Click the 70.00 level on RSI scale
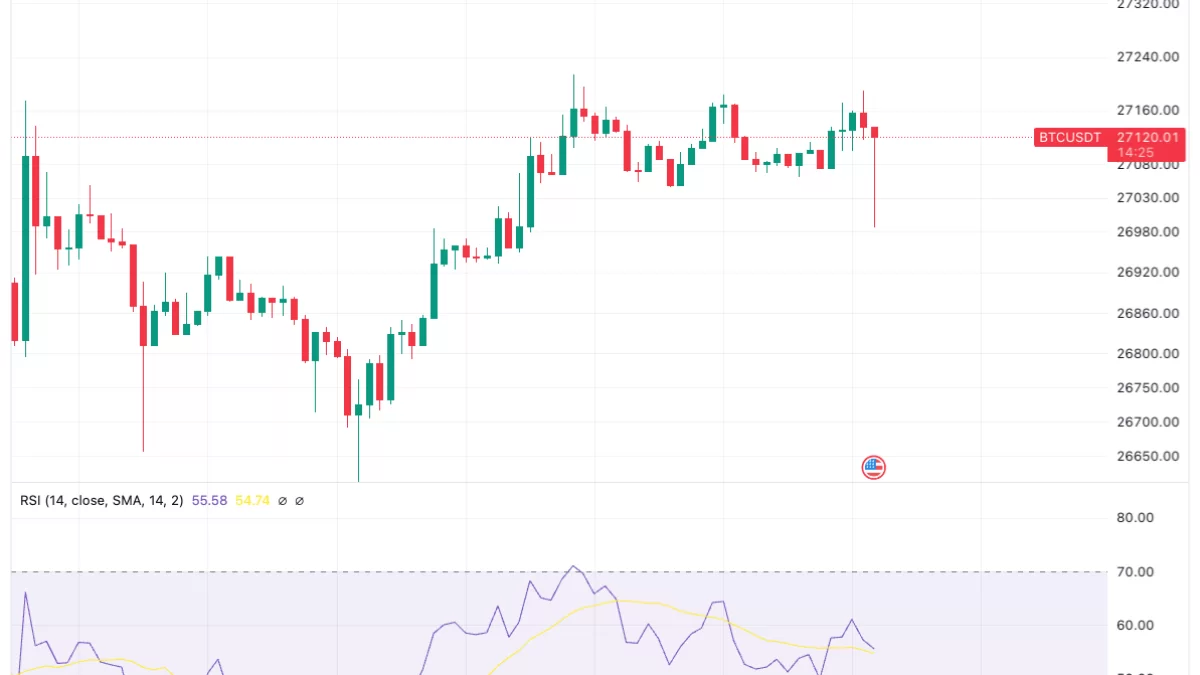This screenshot has width=1200, height=675. [x=1135, y=572]
